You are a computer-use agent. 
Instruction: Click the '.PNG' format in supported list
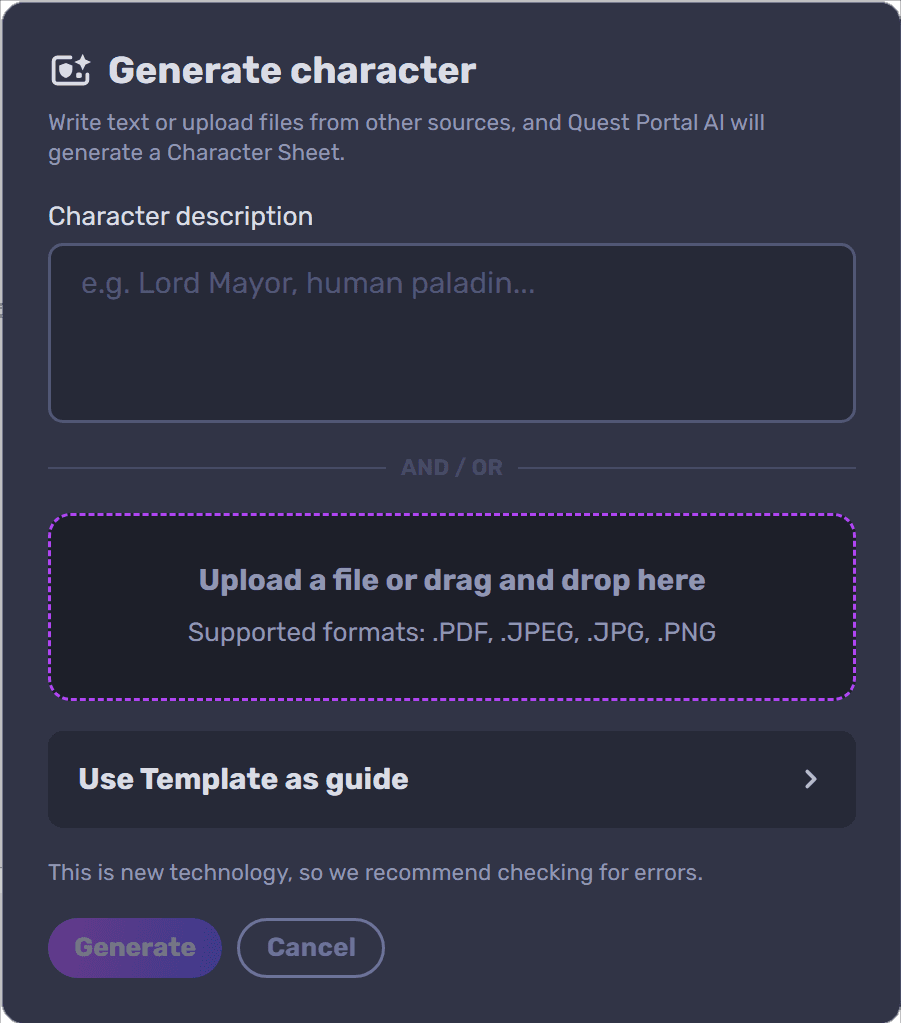(686, 632)
